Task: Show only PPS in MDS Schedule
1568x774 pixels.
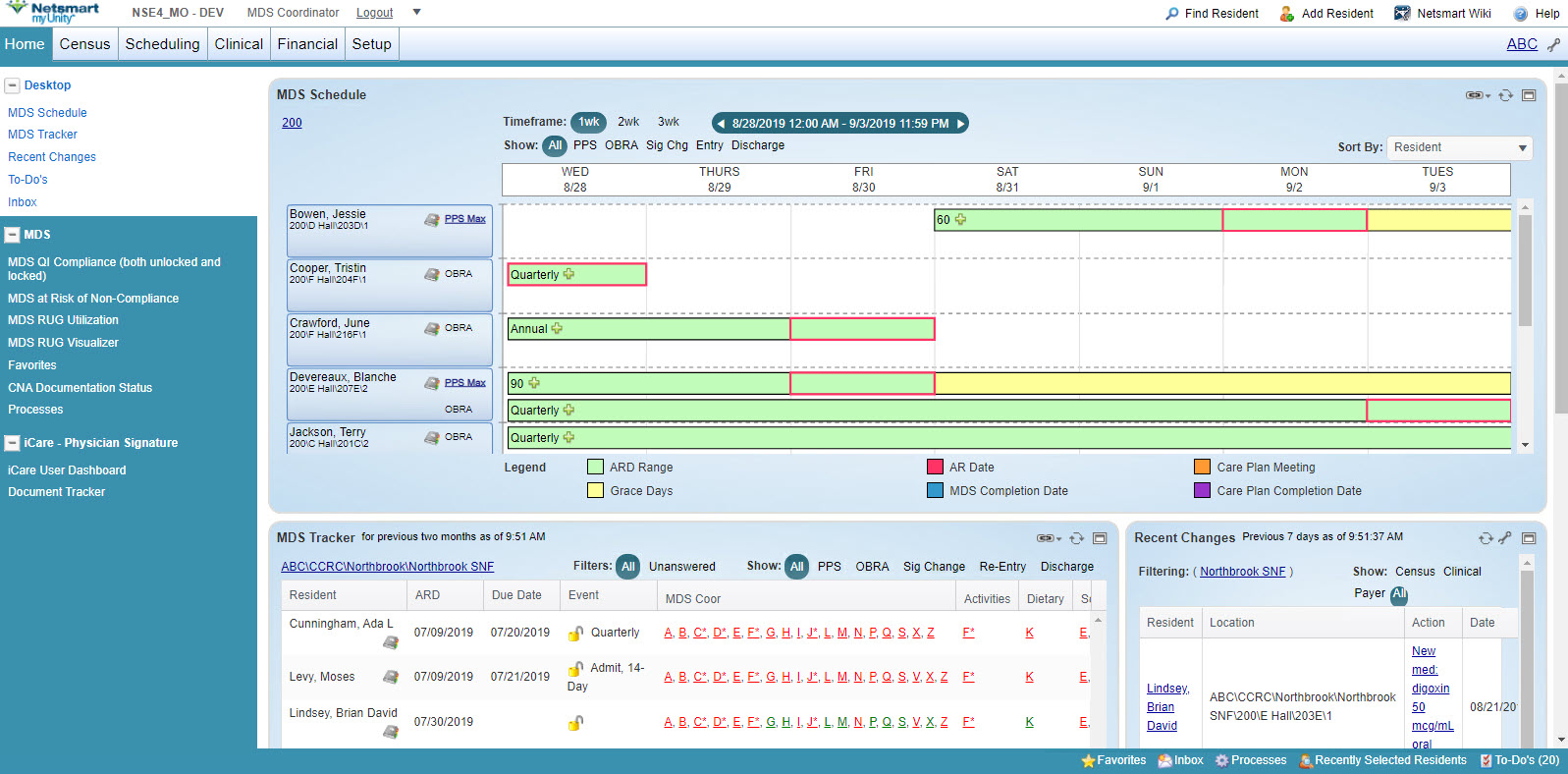Action: tap(584, 145)
